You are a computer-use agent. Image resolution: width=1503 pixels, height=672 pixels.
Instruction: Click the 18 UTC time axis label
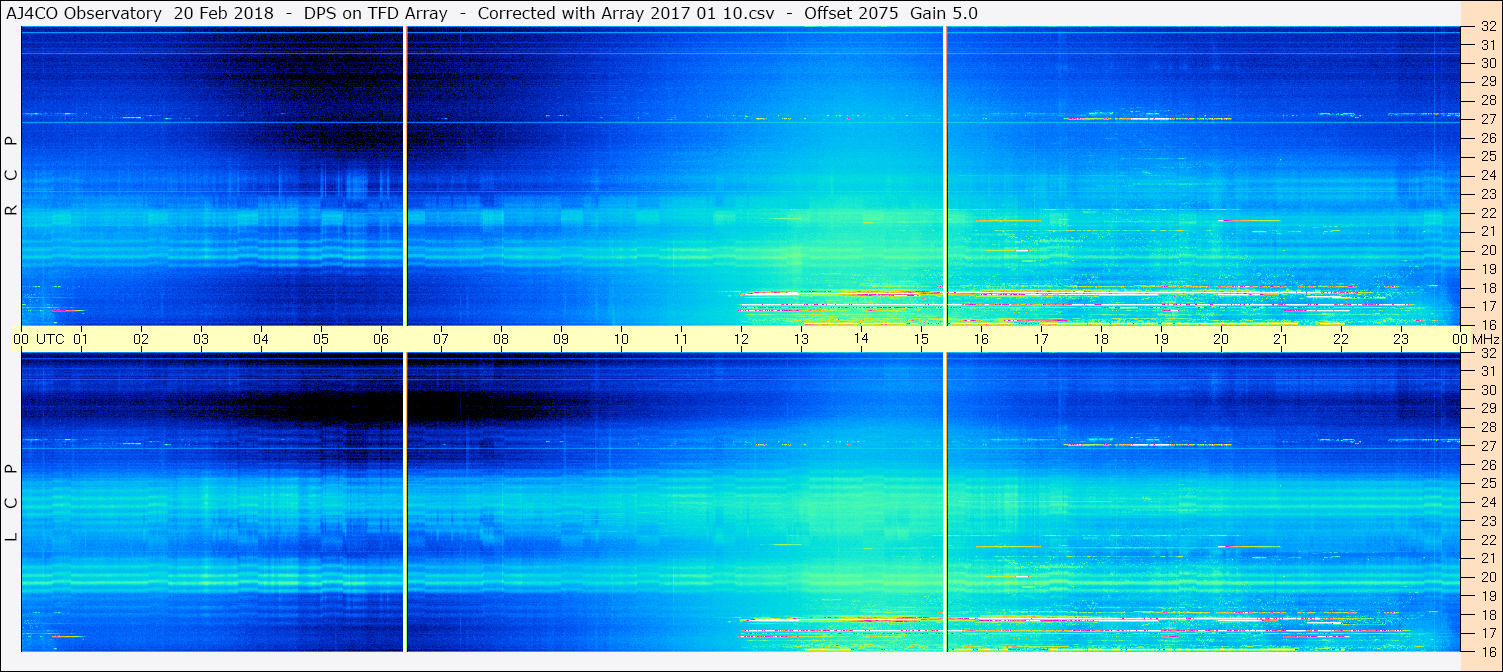click(x=1101, y=339)
